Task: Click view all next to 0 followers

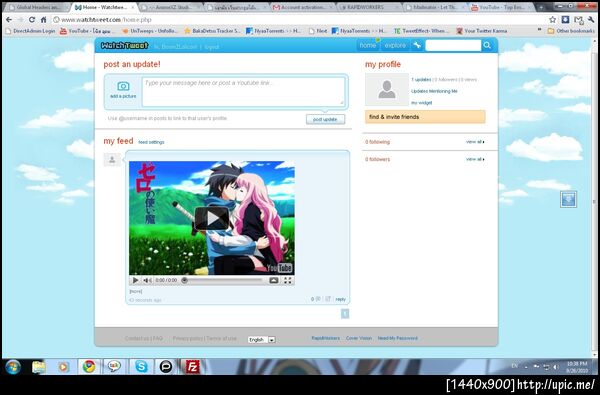Action: (x=475, y=159)
